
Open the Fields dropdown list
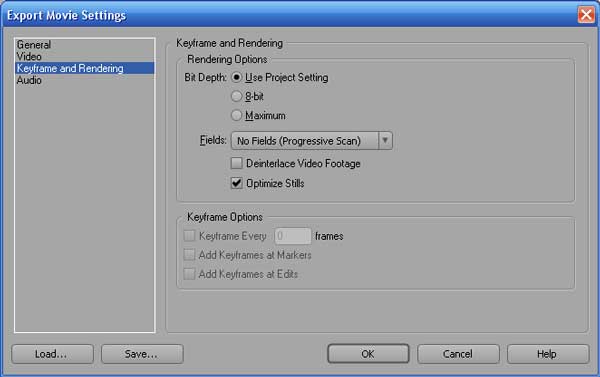pyautogui.click(x=311, y=140)
